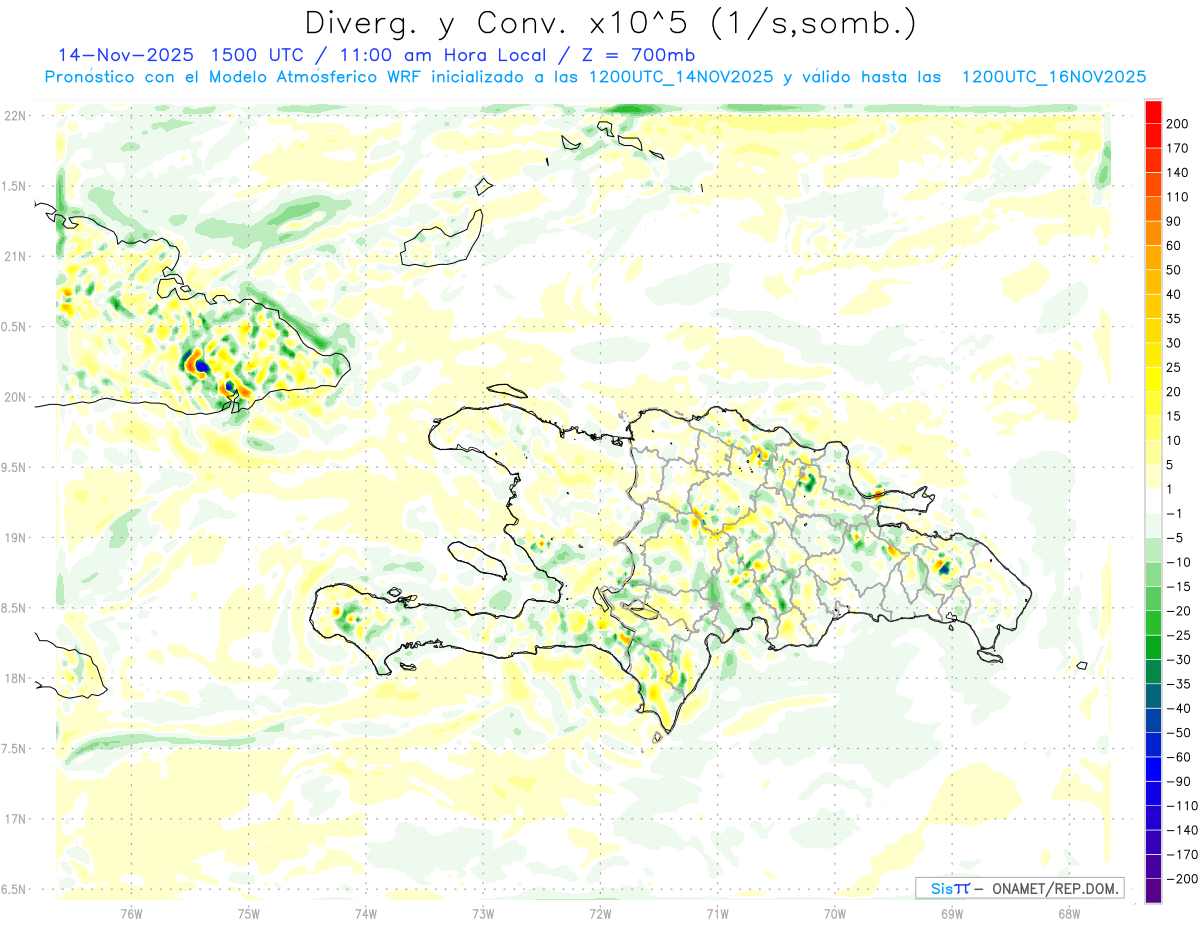Click the bright red top segment of the colorbar
1200x927 pixels.
tap(1154, 111)
